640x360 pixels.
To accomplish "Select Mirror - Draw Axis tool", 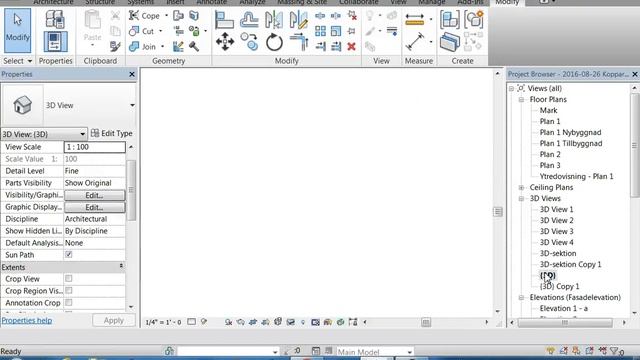I will [x=298, y=20].
